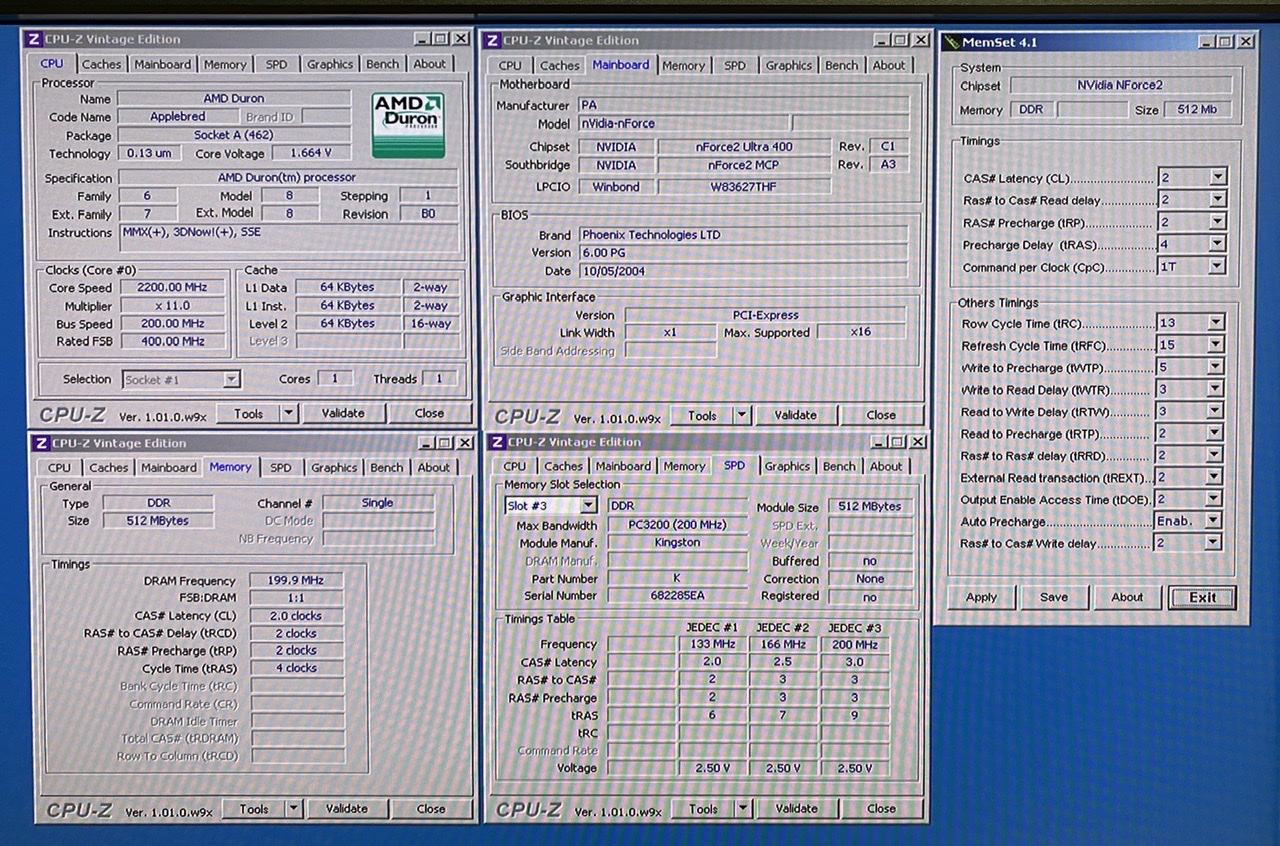Viewport: 1280px width, 846px height.
Task: Click Validate in the CPU window
Action: [x=343, y=413]
